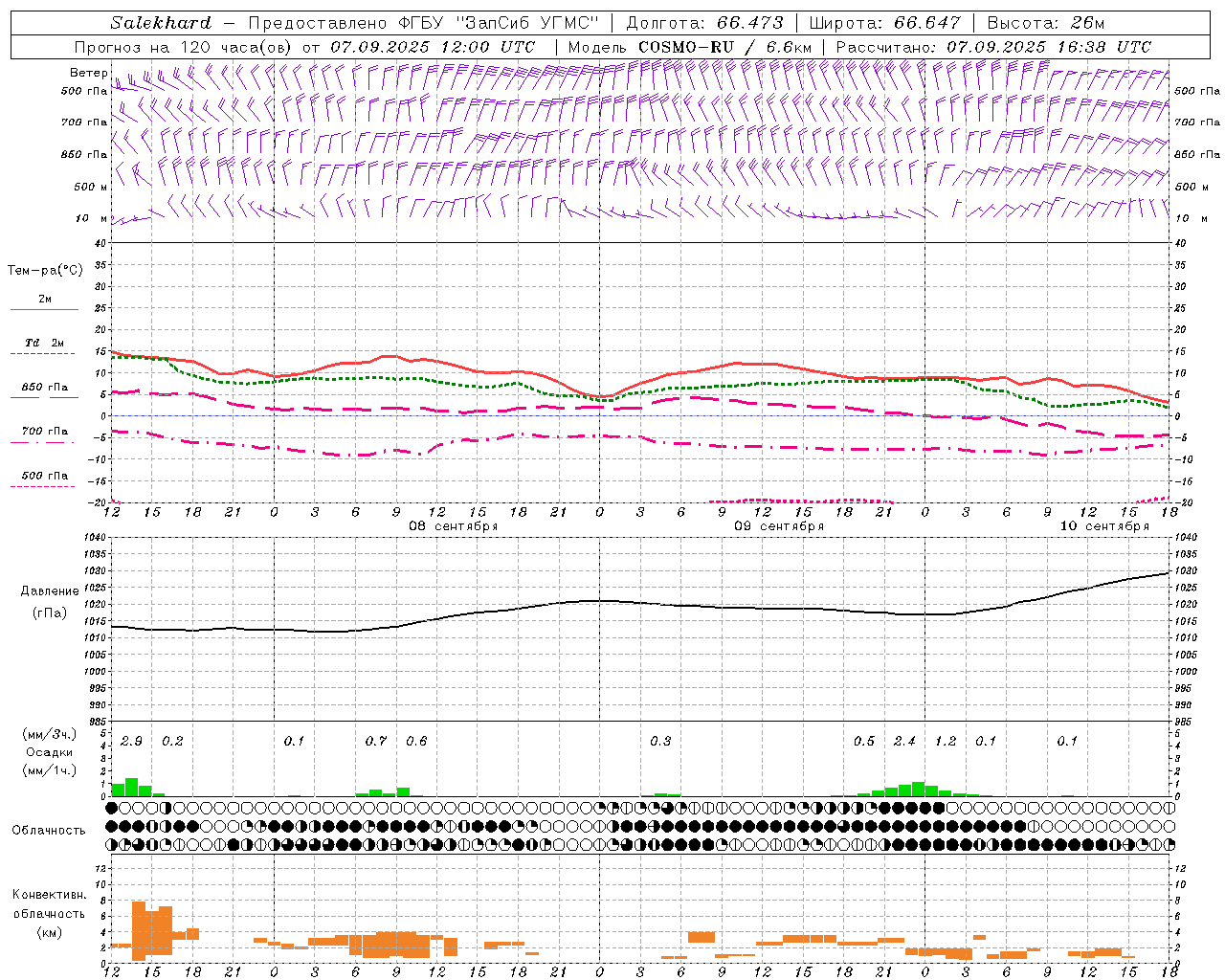1225x980 pixels.
Task: Click the Salekhard station title
Action: coord(161,23)
